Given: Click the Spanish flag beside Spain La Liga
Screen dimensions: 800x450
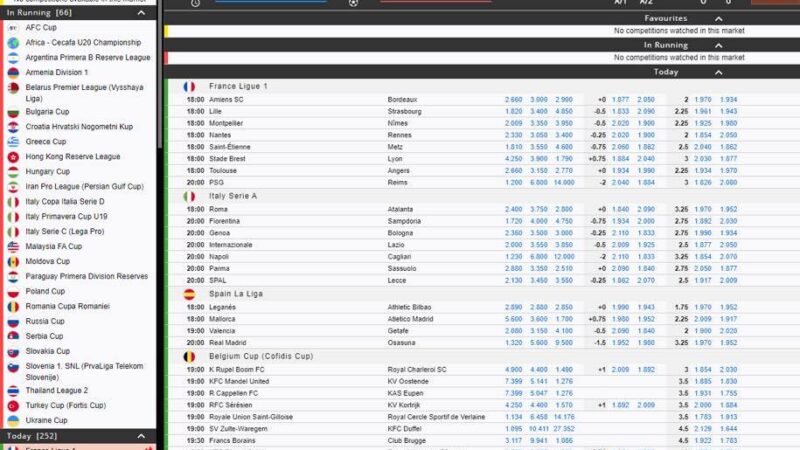Looking at the screenshot, I should point(189,294).
